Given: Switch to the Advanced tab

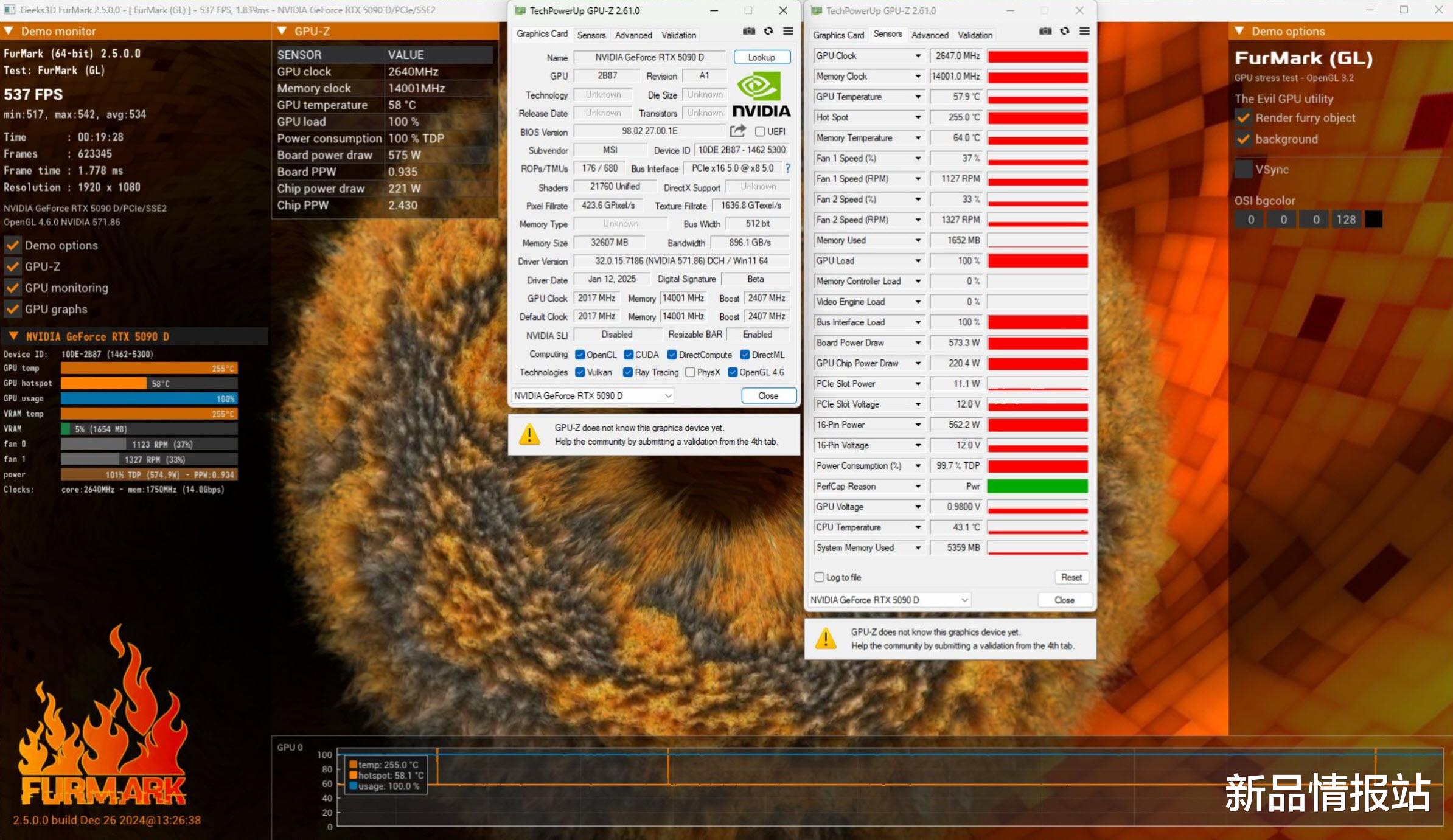Looking at the screenshot, I should (633, 35).
